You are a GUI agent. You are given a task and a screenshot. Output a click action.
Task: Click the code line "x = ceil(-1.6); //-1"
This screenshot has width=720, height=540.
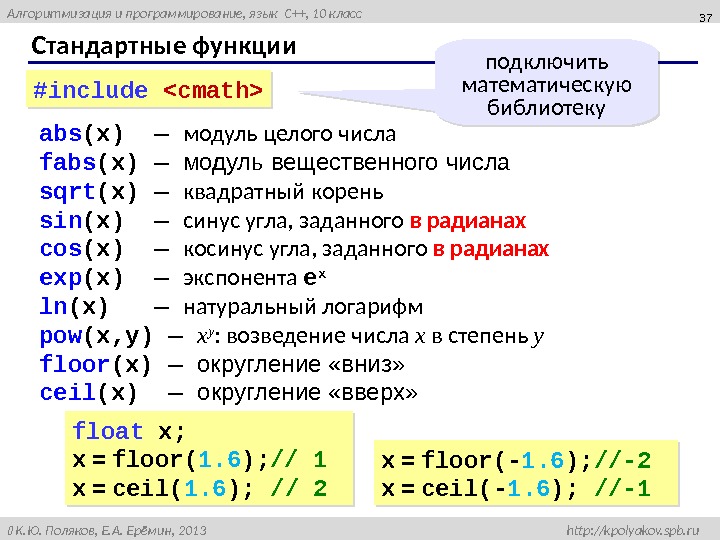pos(516,488)
